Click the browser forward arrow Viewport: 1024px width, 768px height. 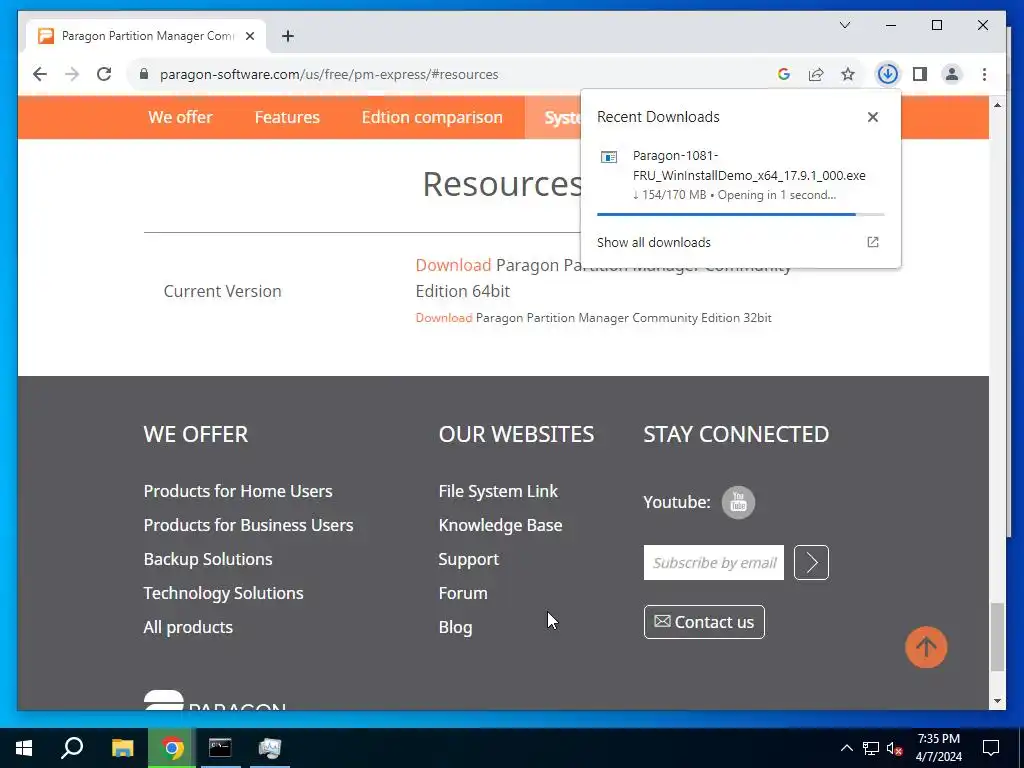(72, 74)
